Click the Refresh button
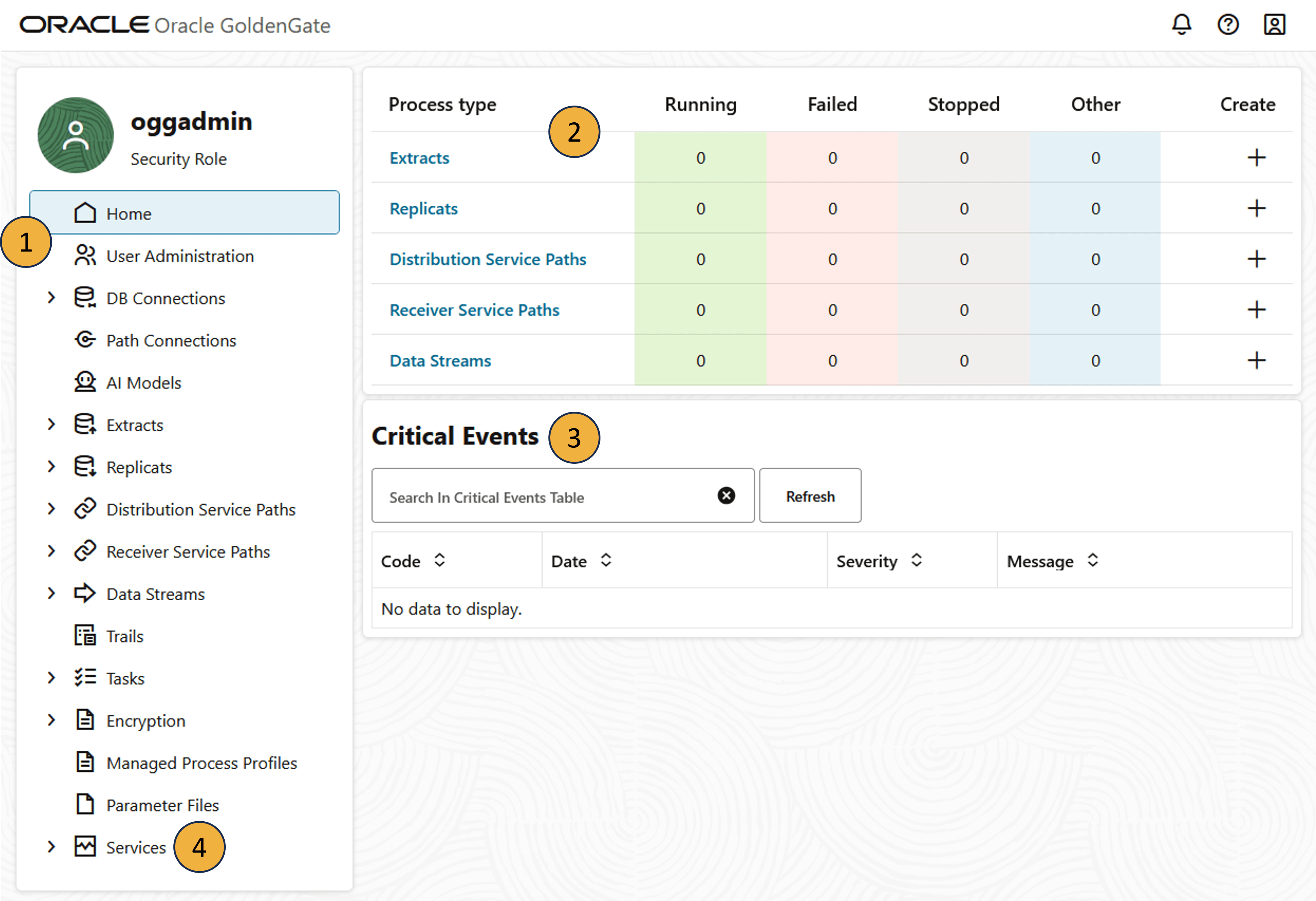The height and width of the screenshot is (901, 1316). [x=810, y=496]
